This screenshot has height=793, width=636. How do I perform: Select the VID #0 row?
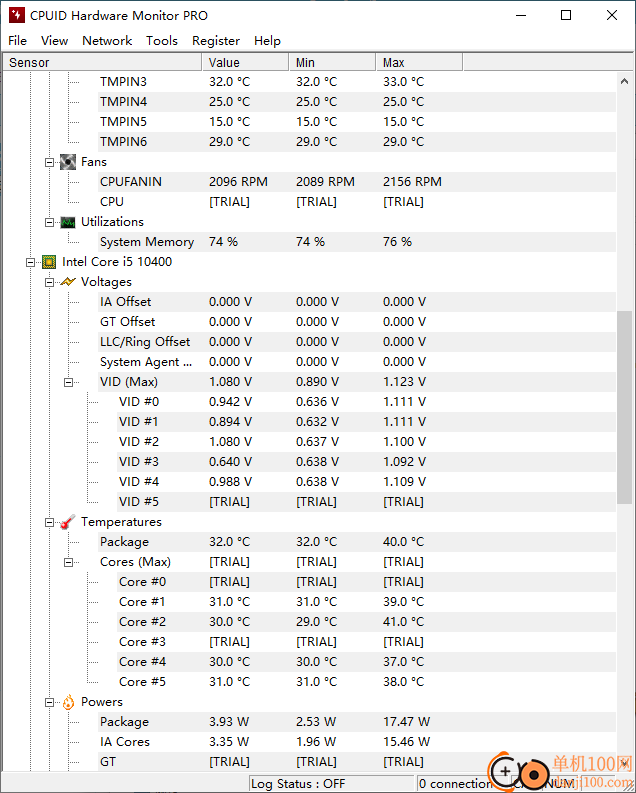coord(367,402)
